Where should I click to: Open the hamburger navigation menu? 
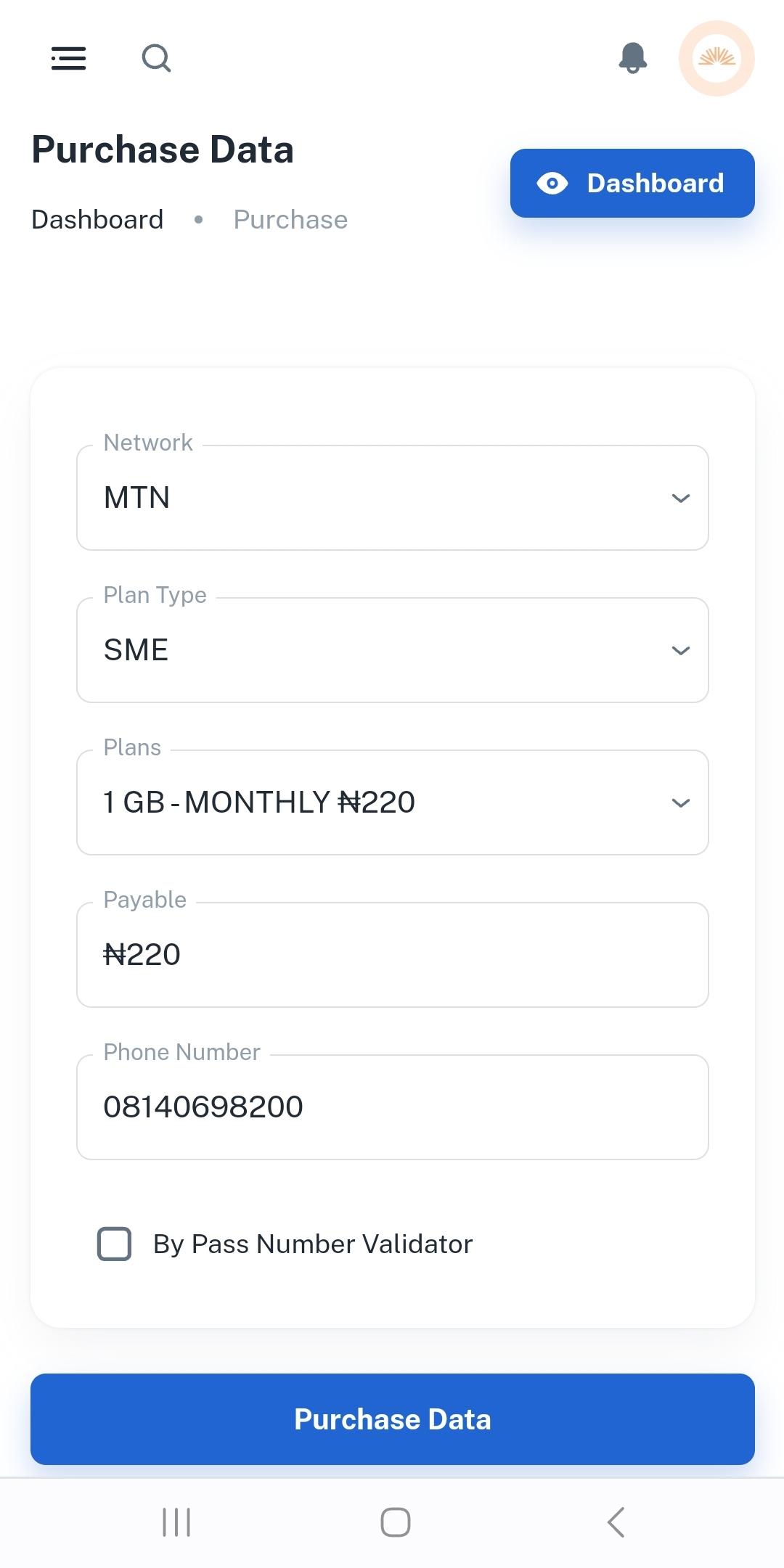click(69, 58)
